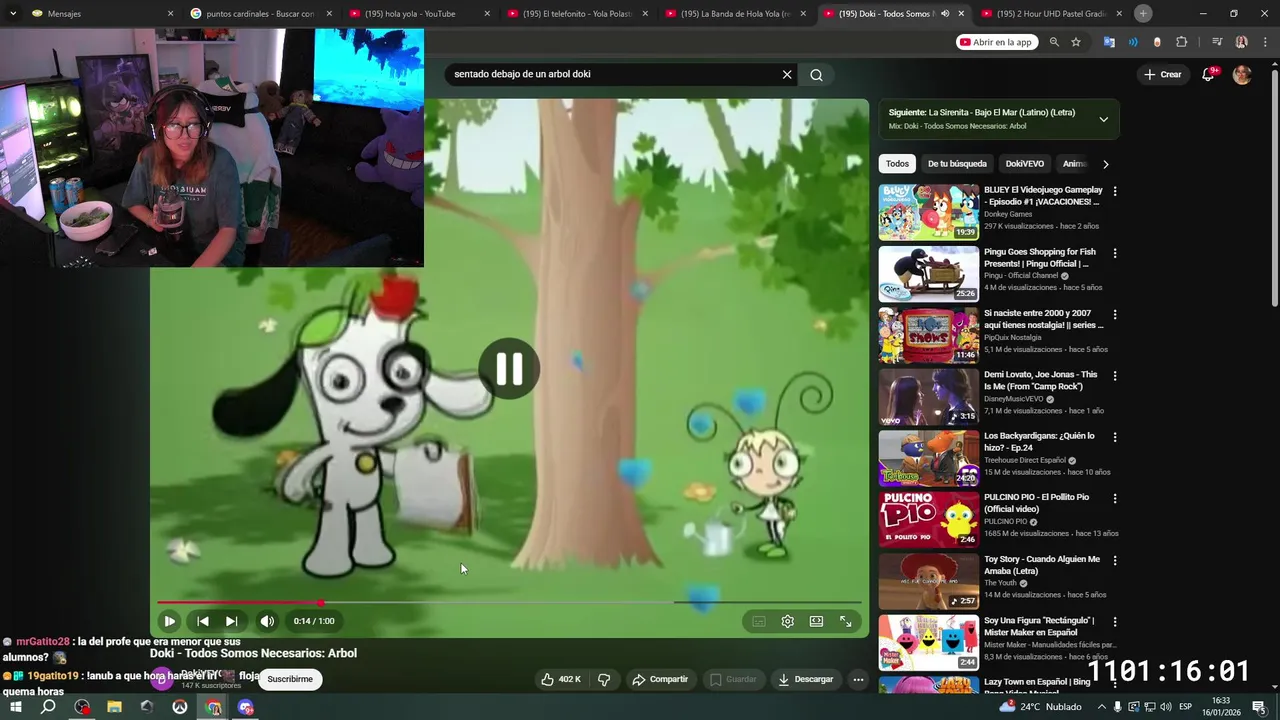The width and height of the screenshot is (1280, 720).
Task: Open the BLUEY El Videojuego thumbnail
Action: 929,212
